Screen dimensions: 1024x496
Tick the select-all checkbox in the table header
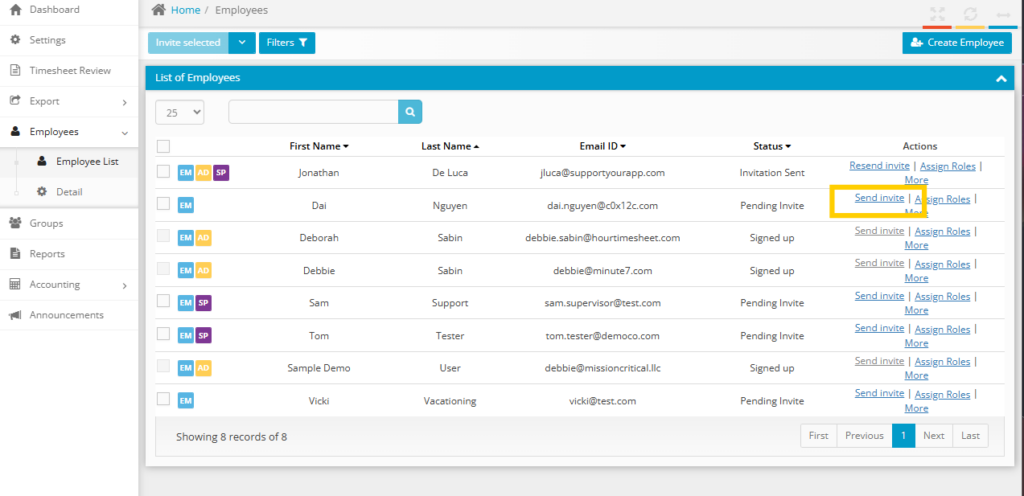click(x=163, y=146)
